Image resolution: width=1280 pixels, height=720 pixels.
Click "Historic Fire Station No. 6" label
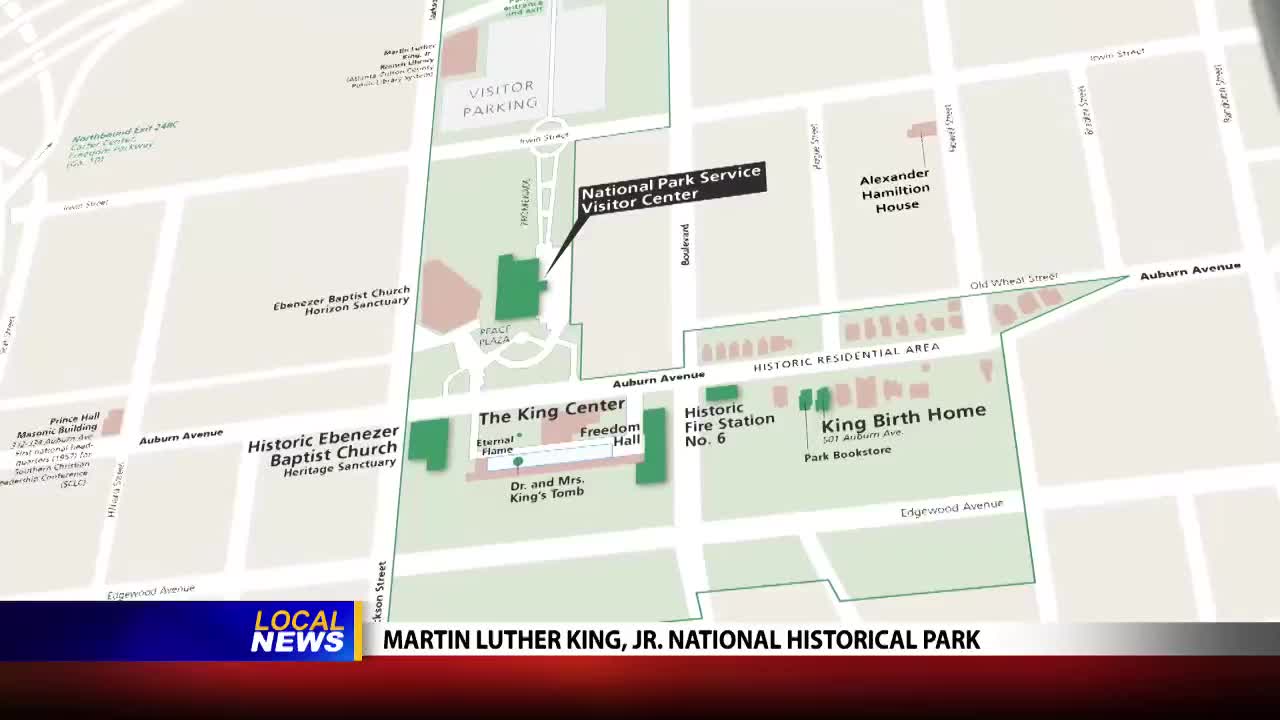729,424
